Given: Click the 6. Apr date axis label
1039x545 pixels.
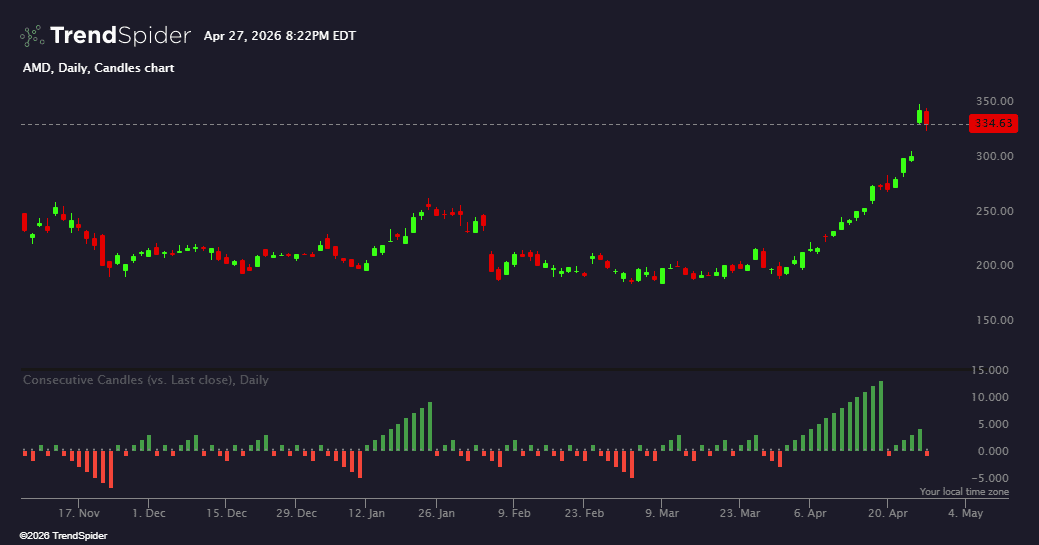Looking at the screenshot, I should pos(810,513).
